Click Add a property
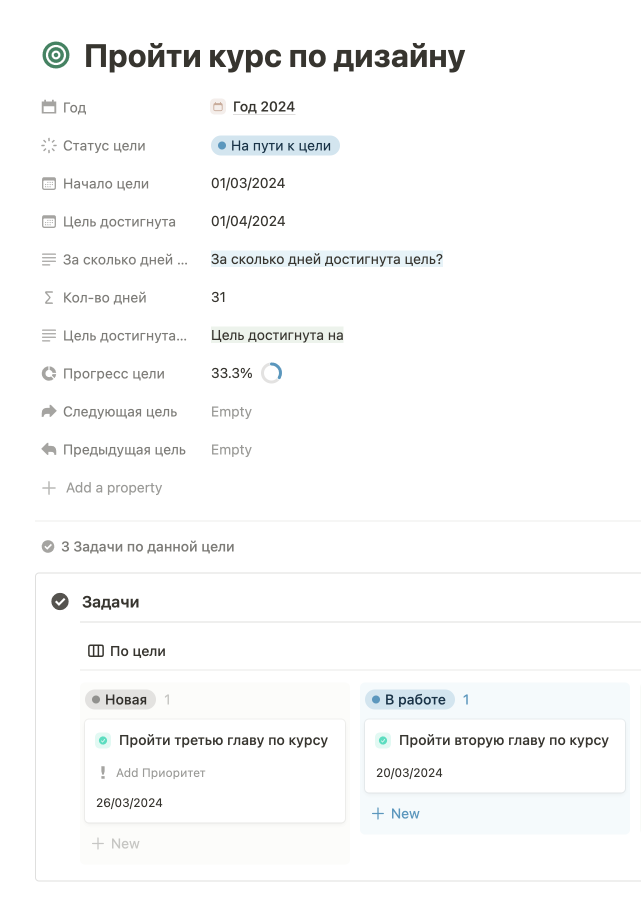 click(113, 488)
